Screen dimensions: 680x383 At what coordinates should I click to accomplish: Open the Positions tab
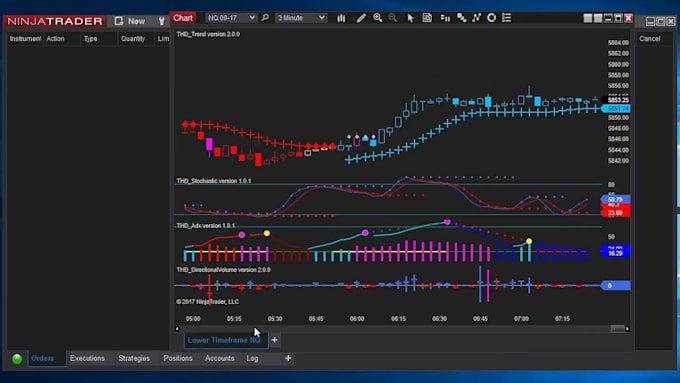click(x=178, y=358)
